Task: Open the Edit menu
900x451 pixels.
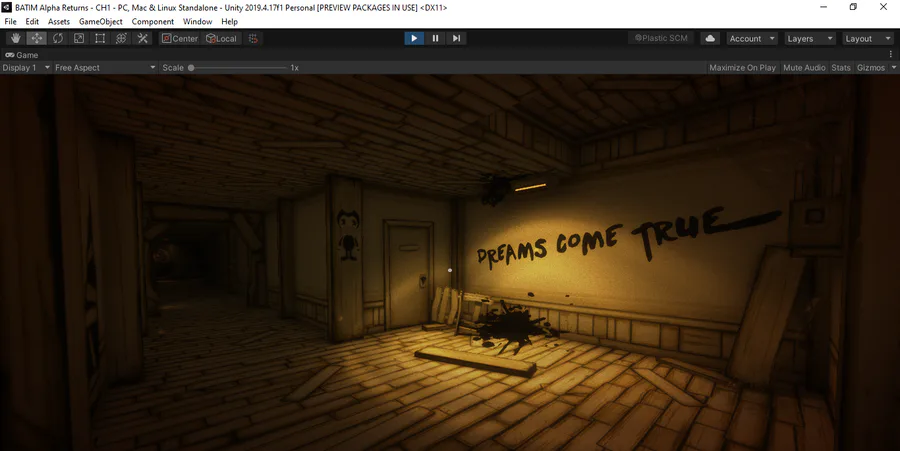Action: coord(32,21)
